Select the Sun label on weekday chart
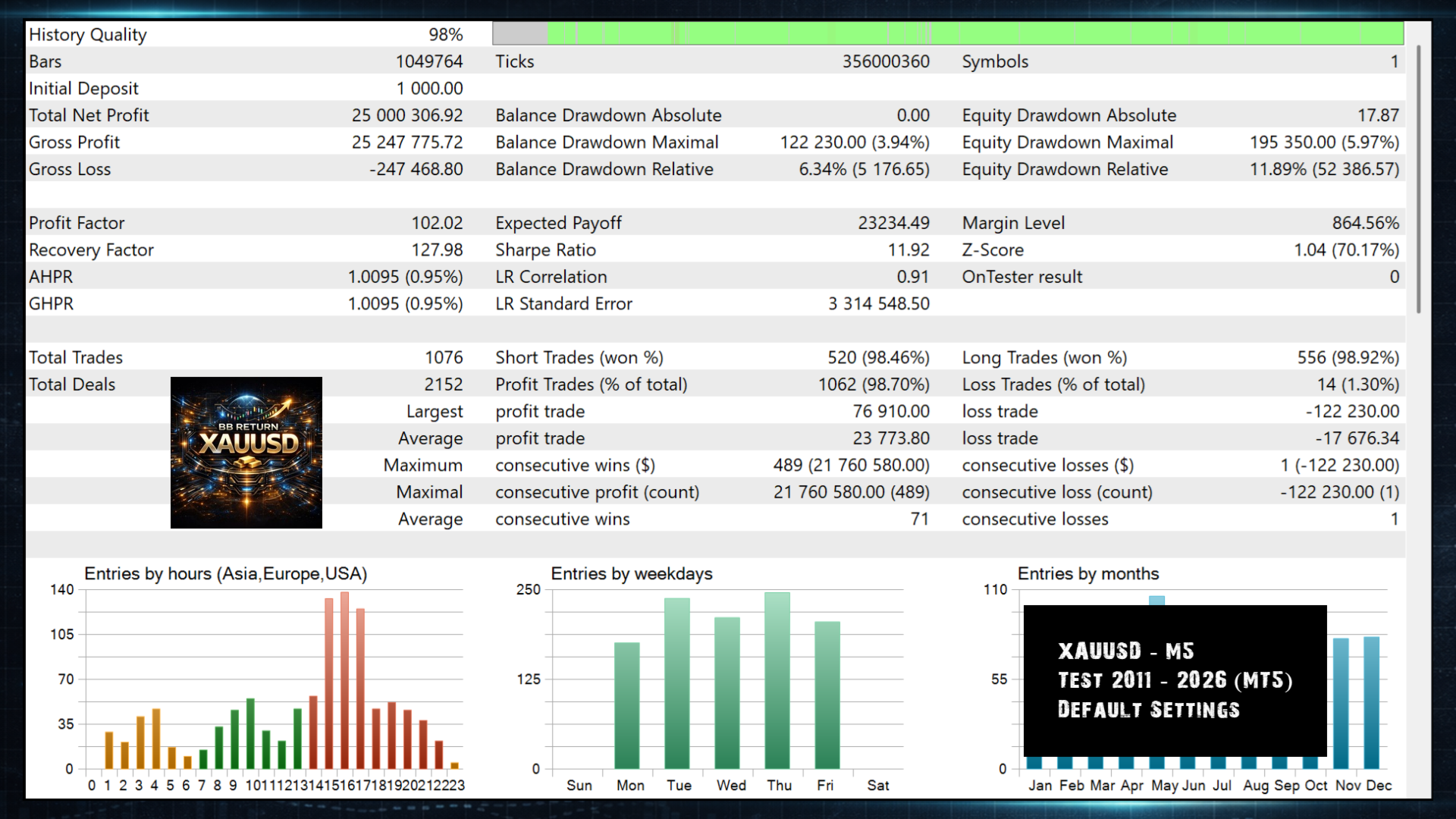Screen dimensions: 1456x819 [x=579, y=786]
